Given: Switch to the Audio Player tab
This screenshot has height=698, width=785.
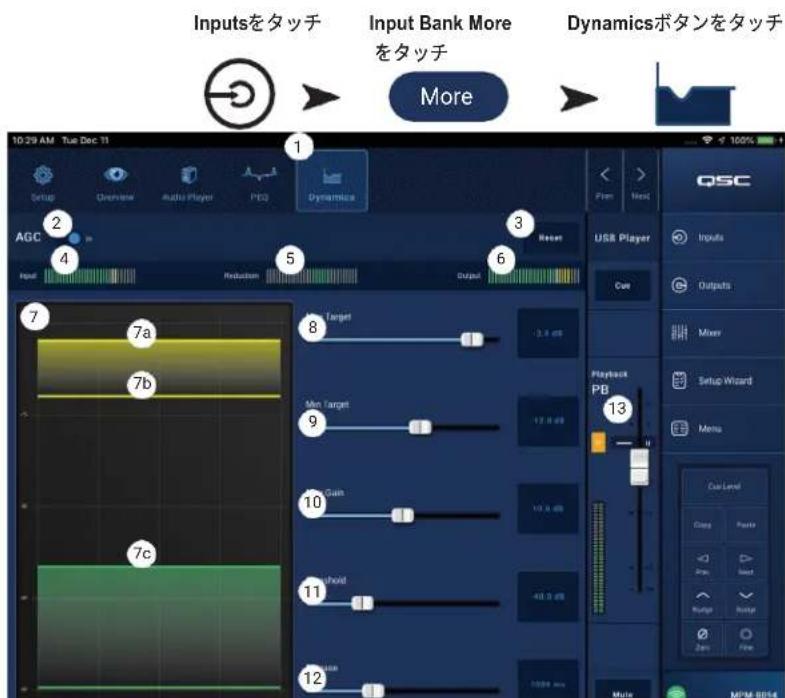Looking at the screenshot, I should 188,182.
